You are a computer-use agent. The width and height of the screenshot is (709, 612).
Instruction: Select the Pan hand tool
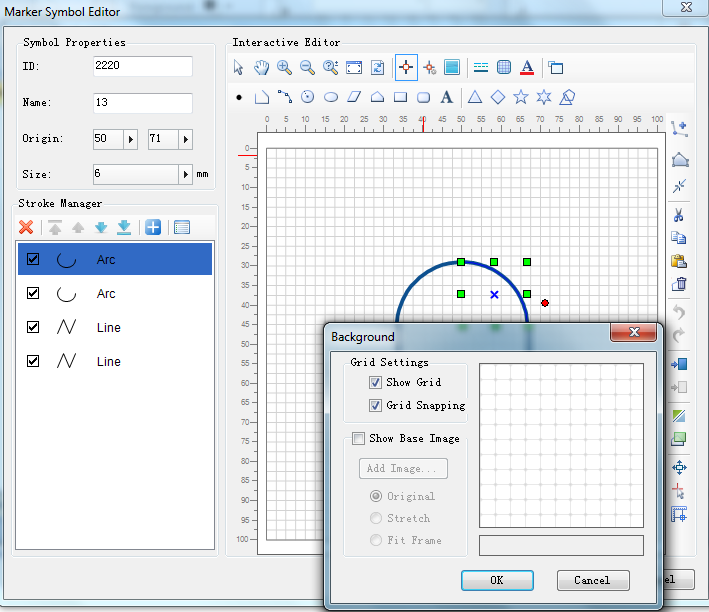[x=261, y=68]
